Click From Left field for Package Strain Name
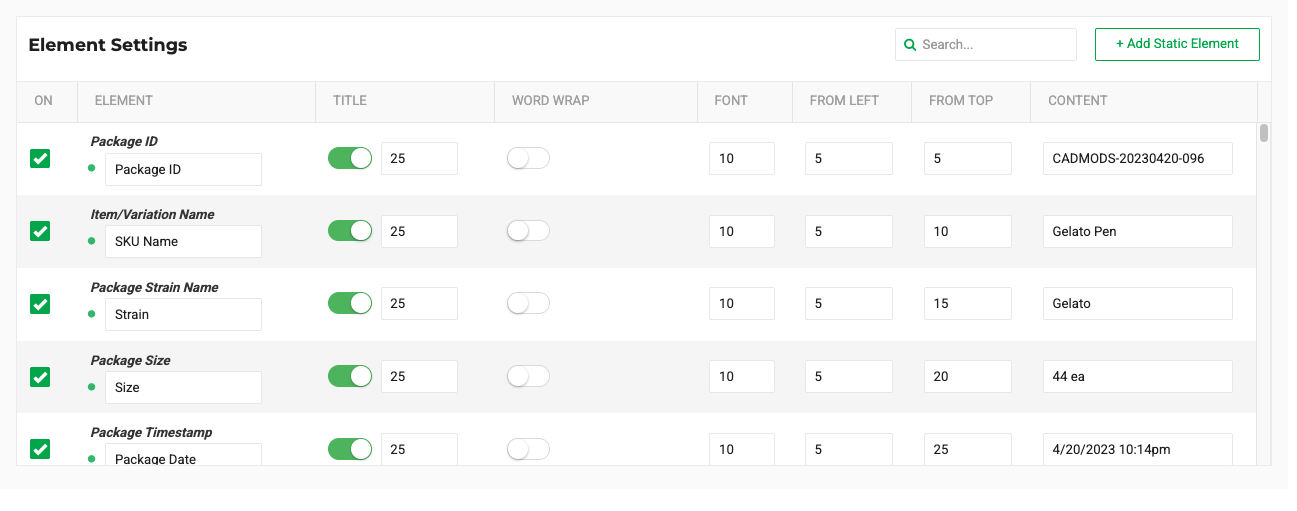This screenshot has height=511, width=1297. click(848, 303)
